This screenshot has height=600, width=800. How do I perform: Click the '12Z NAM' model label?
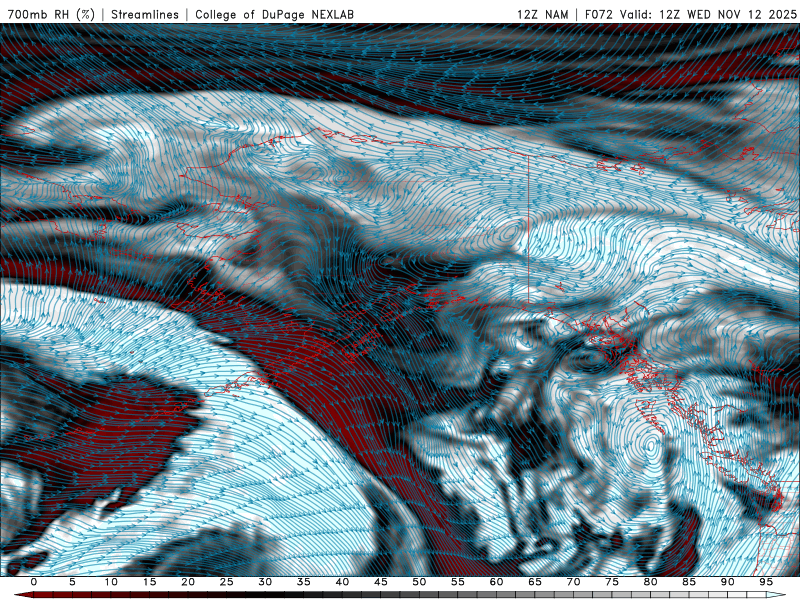(x=542, y=14)
